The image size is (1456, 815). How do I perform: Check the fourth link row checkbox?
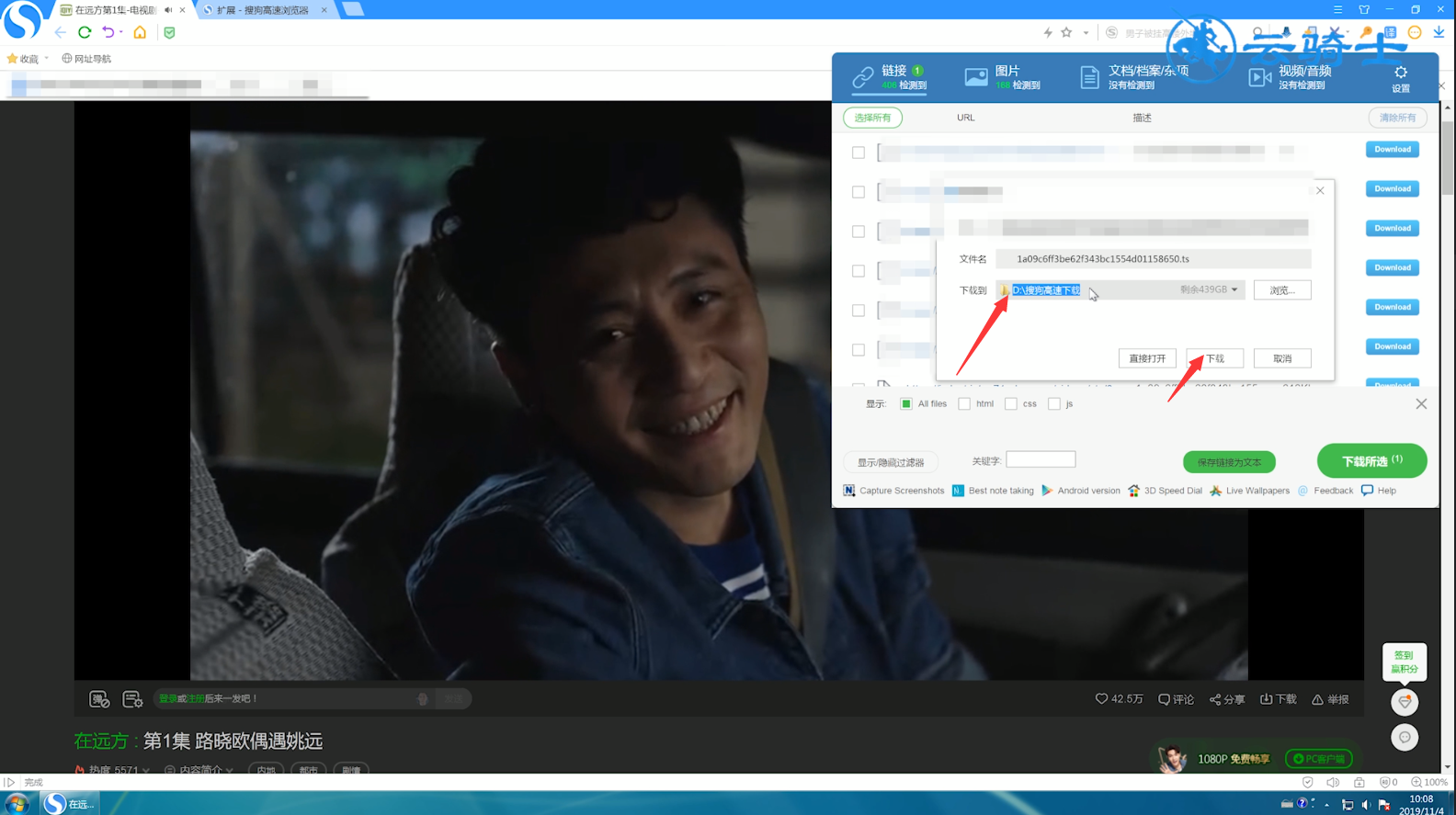pyautogui.click(x=859, y=271)
